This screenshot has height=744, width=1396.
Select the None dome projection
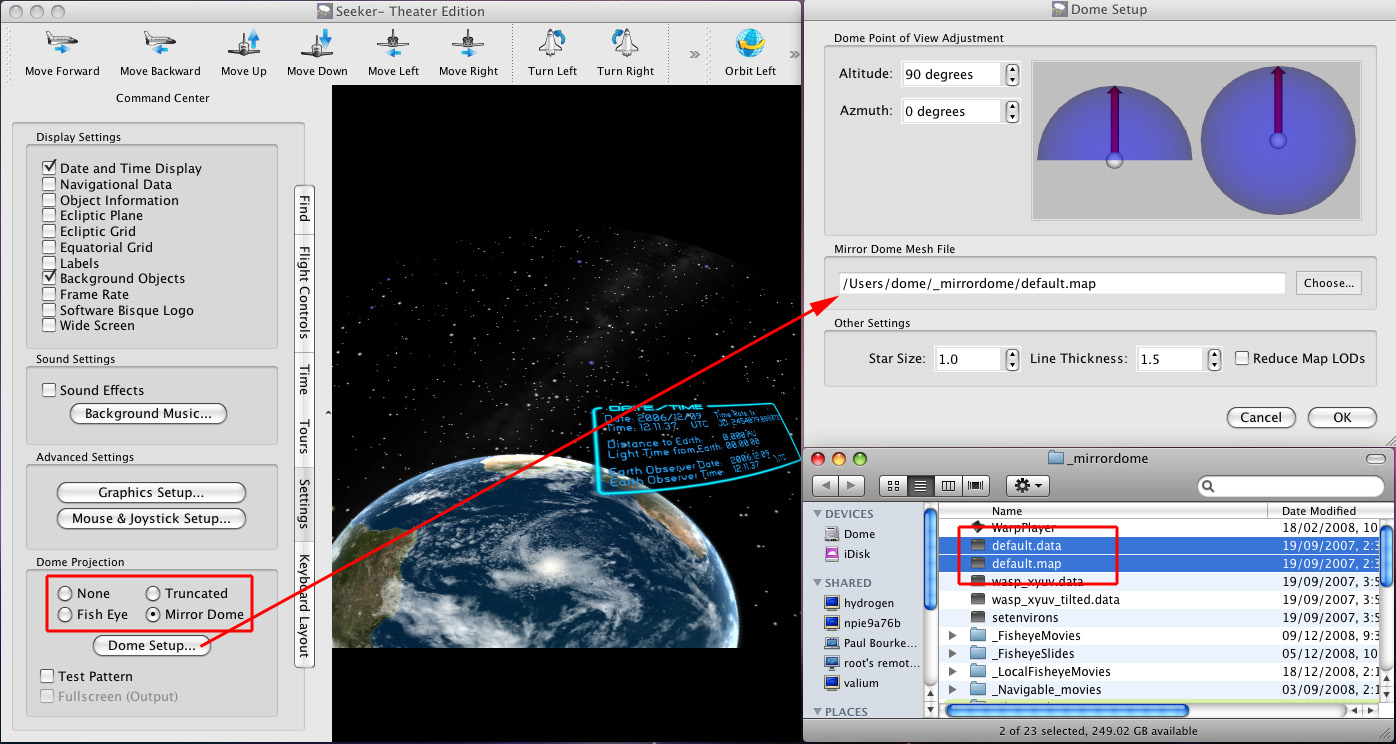(66, 593)
